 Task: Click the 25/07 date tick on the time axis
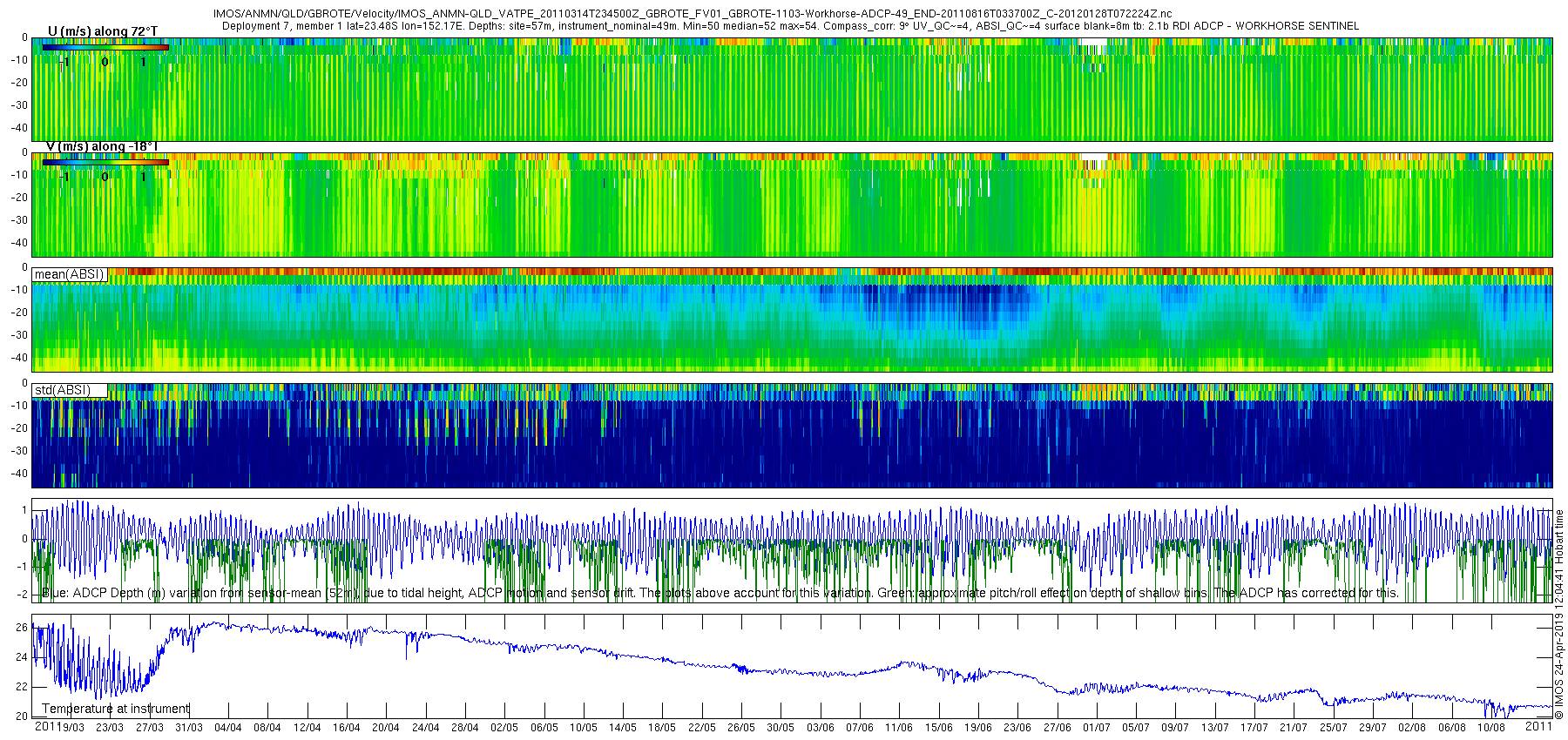click(1333, 728)
